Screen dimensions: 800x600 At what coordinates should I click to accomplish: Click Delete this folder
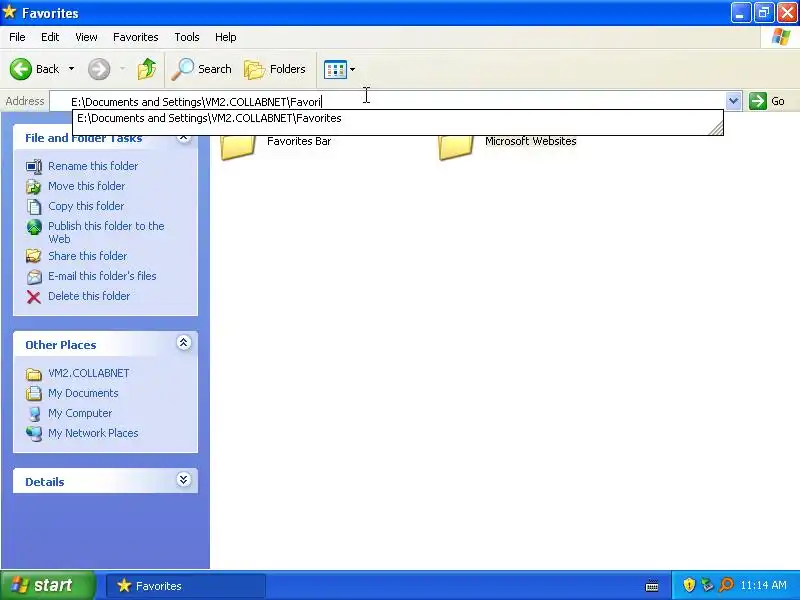tap(89, 296)
